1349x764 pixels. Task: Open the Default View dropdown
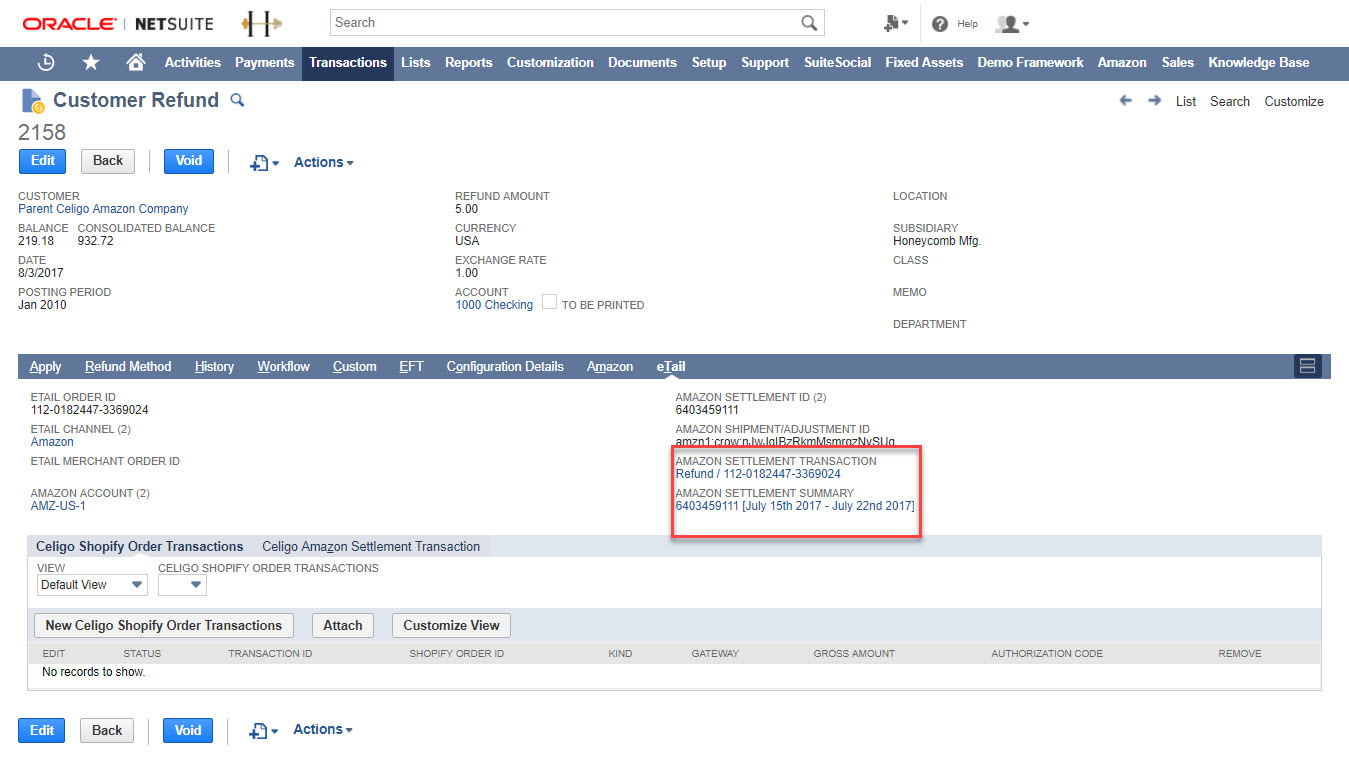(92, 585)
